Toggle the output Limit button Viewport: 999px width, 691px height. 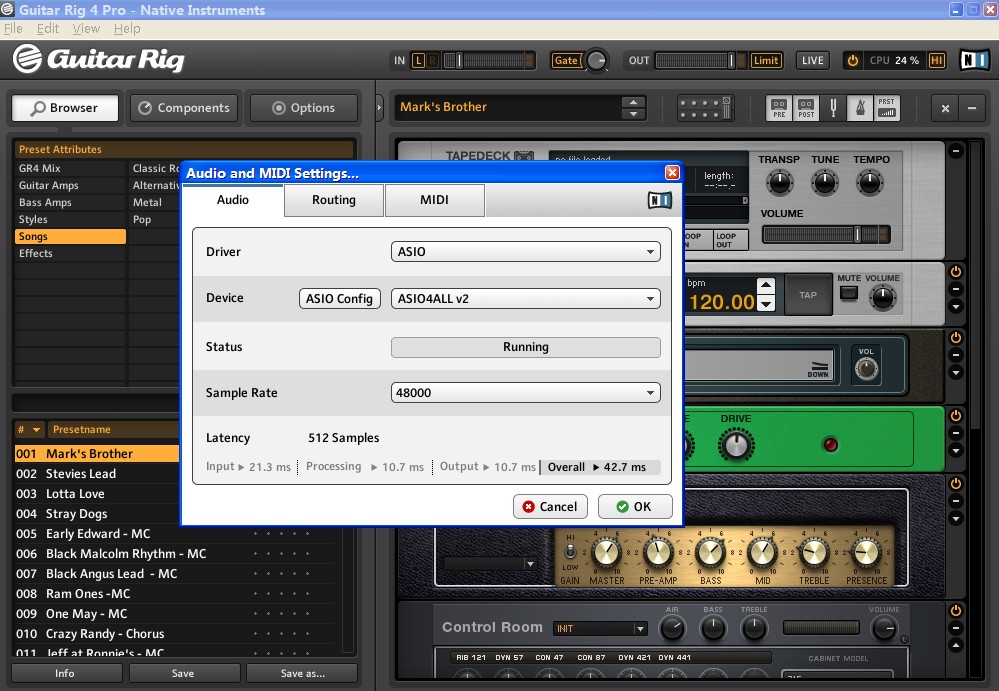(765, 61)
